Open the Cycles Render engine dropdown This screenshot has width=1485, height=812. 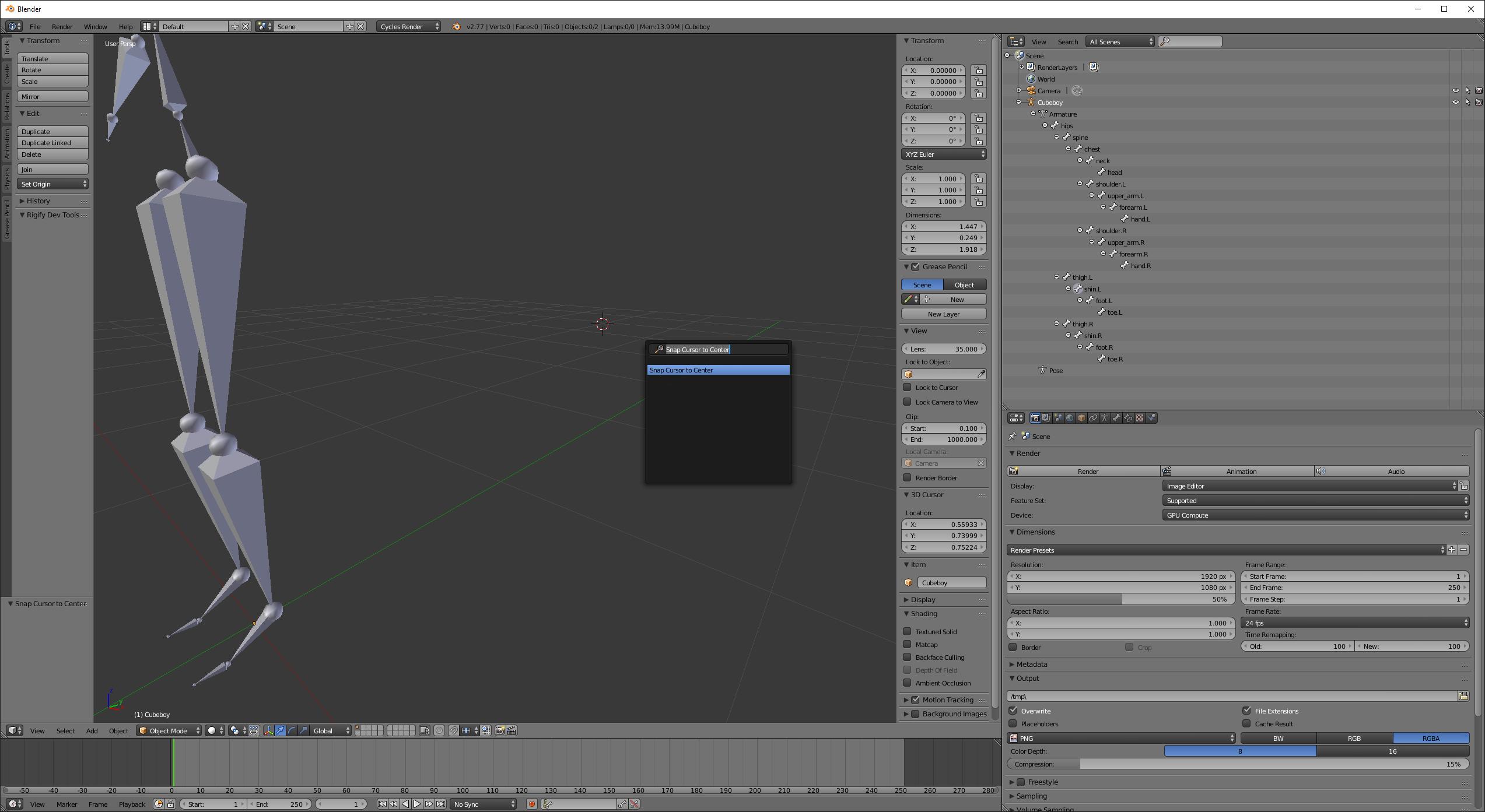point(408,27)
